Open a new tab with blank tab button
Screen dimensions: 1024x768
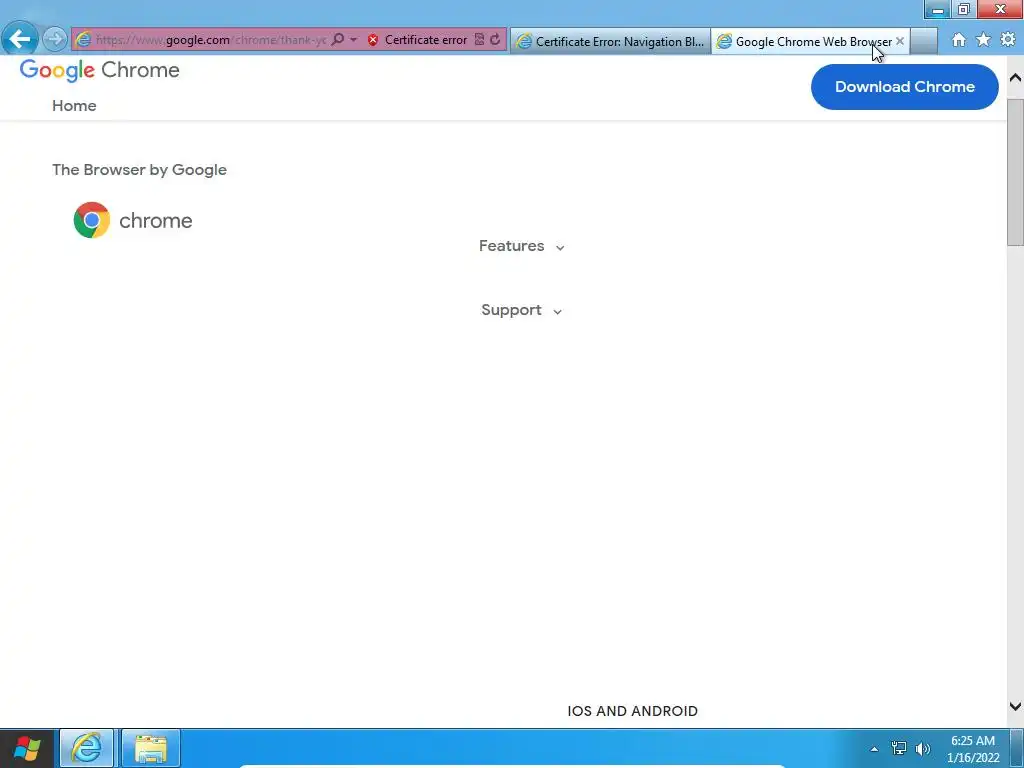pyautogui.click(x=923, y=41)
